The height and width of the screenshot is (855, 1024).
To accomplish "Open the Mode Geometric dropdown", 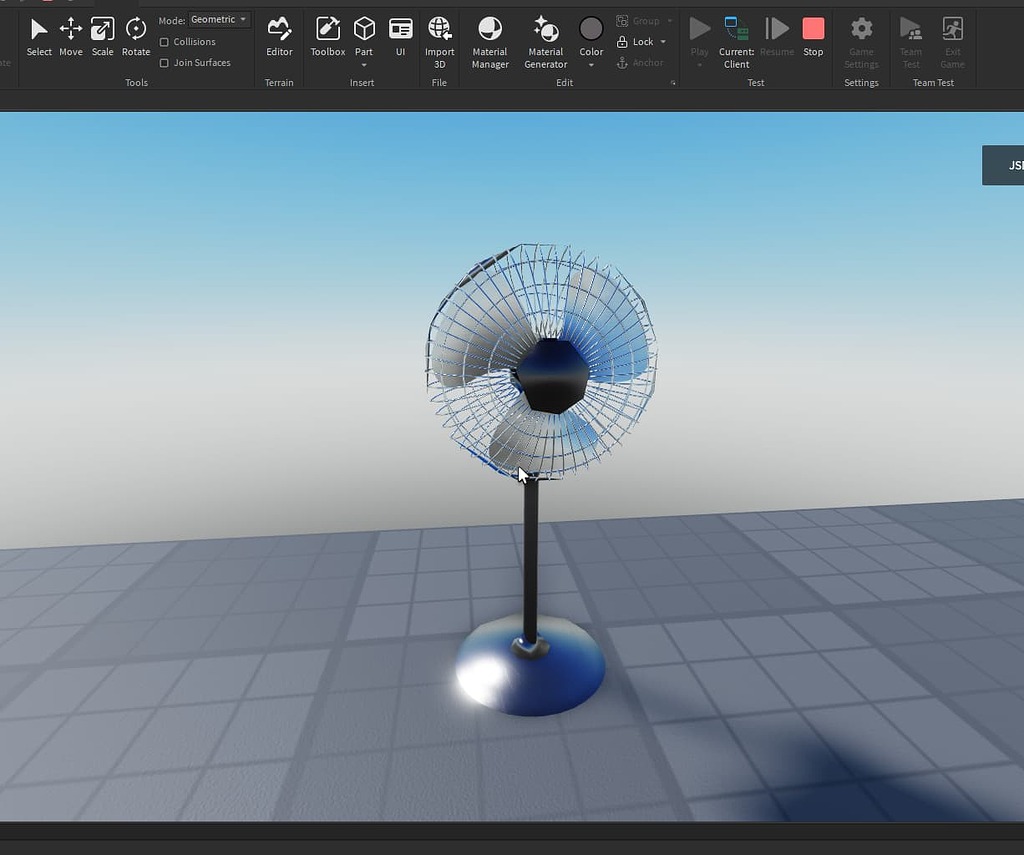I will 218,19.
